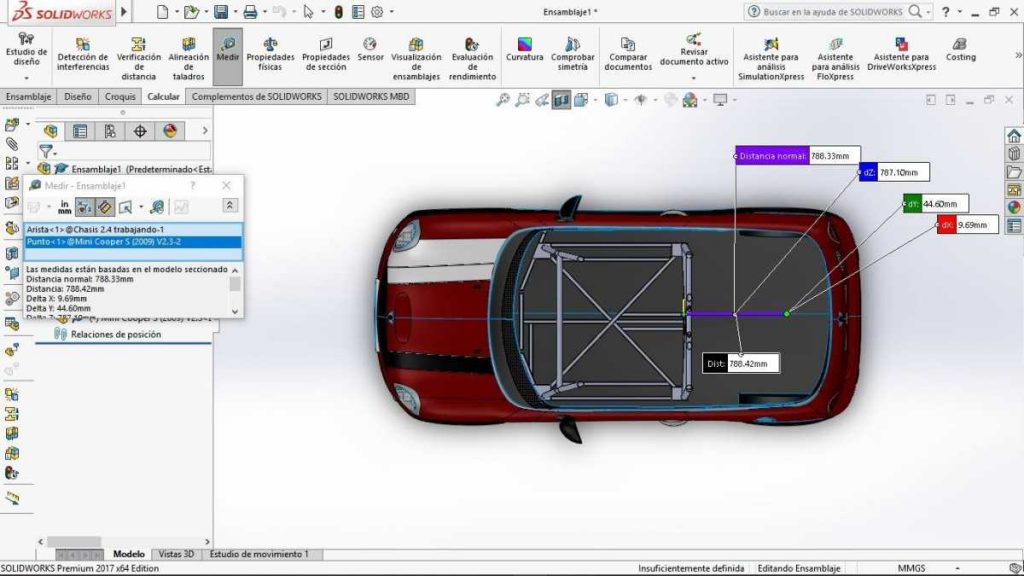Collapse the Medir dialog using chevron button
The width and height of the screenshot is (1024, 576).
tap(230, 206)
